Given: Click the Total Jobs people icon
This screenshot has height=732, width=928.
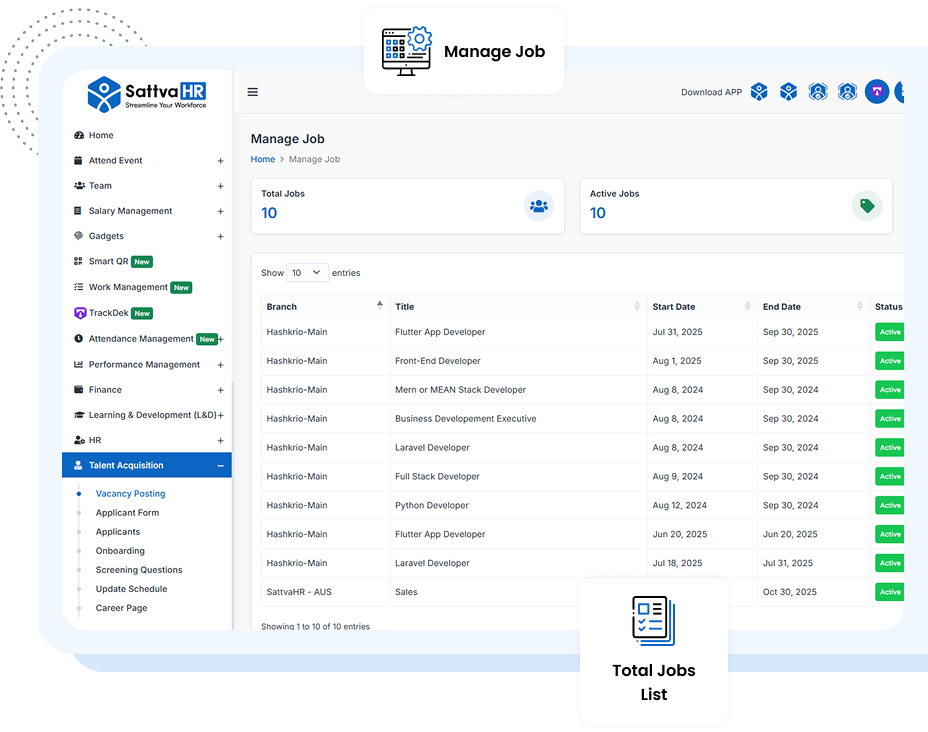Looking at the screenshot, I should click(x=539, y=206).
